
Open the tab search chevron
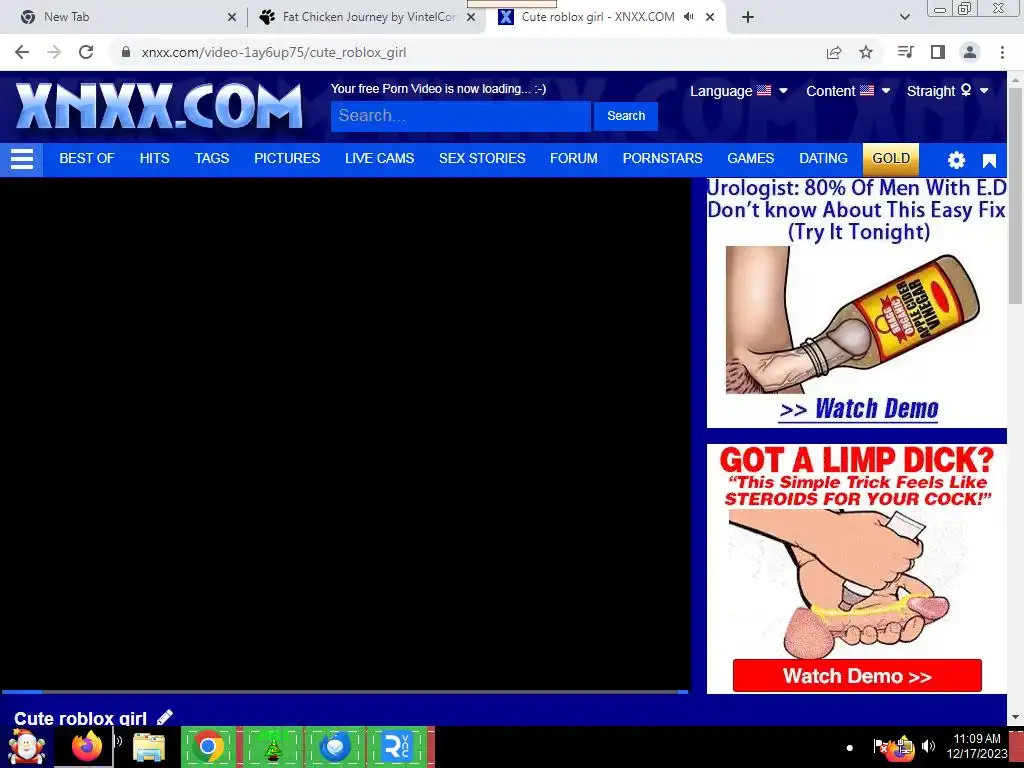pyautogui.click(x=904, y=17)
